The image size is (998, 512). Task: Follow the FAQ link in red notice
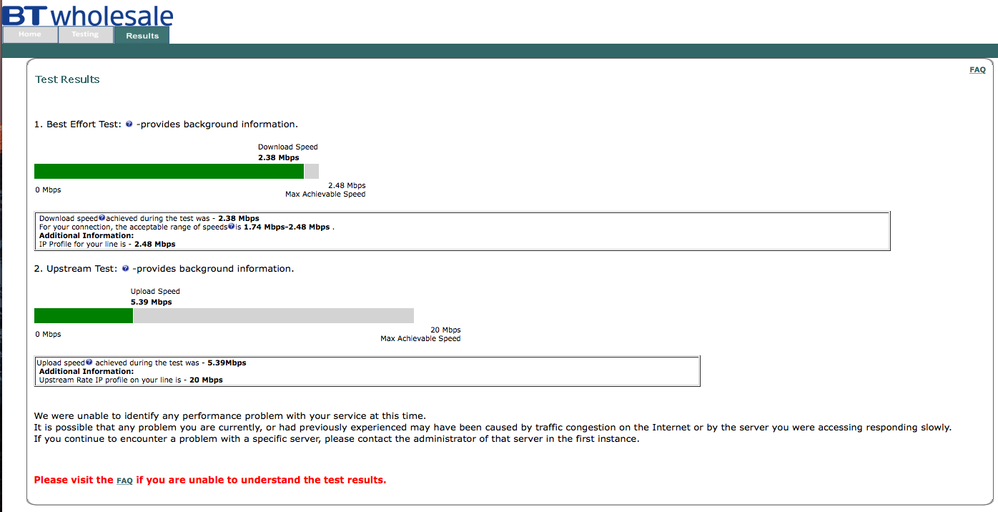click(x=124, y=481)
